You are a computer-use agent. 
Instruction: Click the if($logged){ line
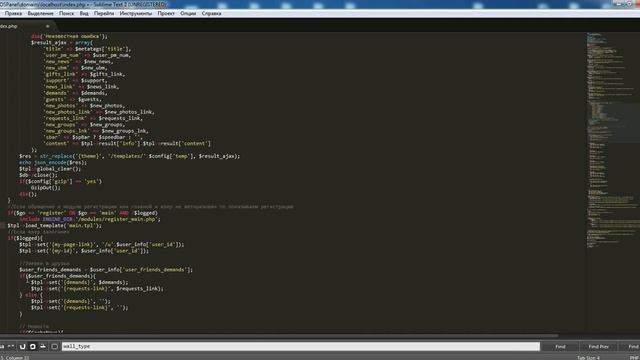coord(25,238)
